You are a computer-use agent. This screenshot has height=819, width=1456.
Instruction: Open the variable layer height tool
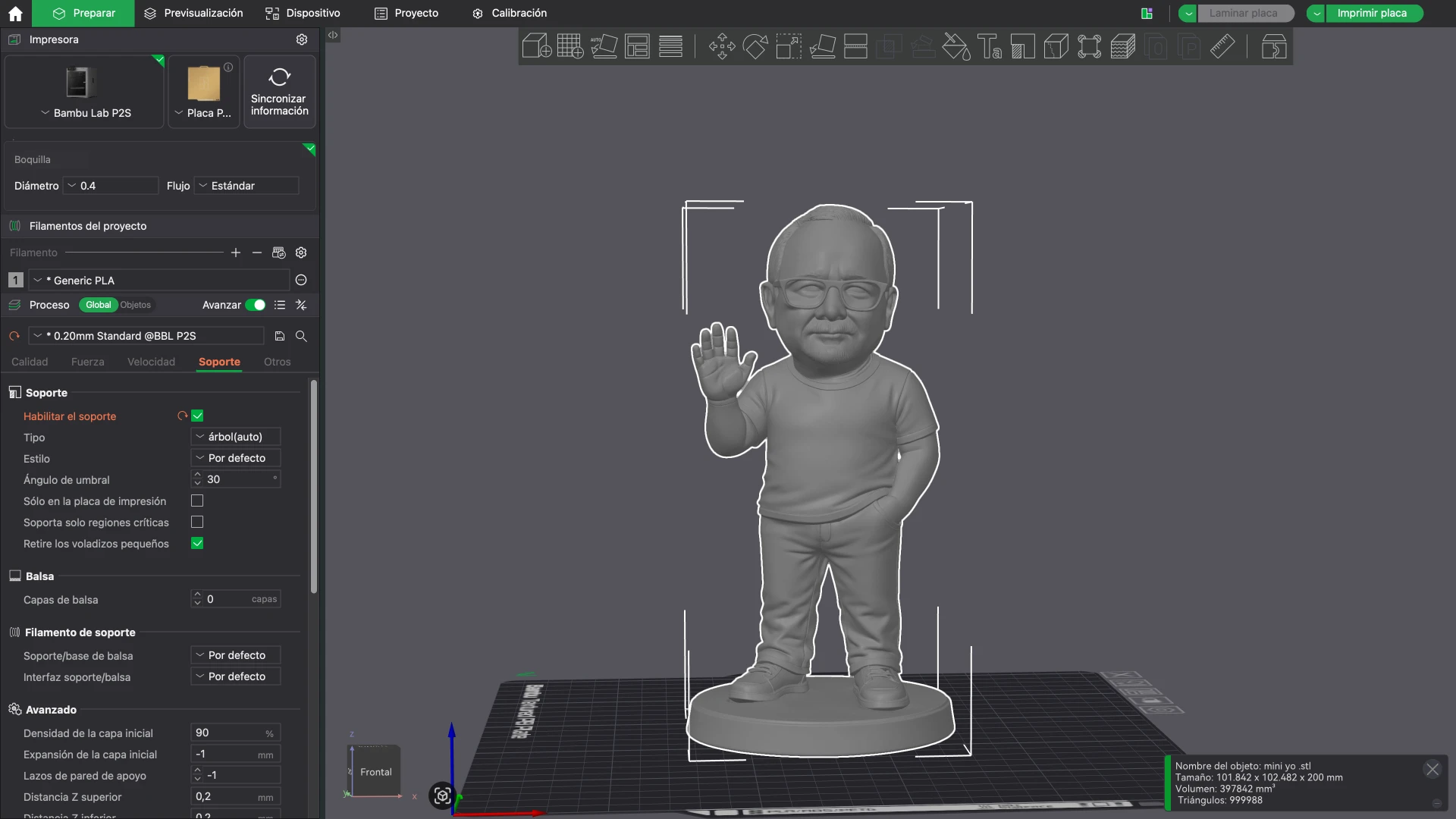670,46
